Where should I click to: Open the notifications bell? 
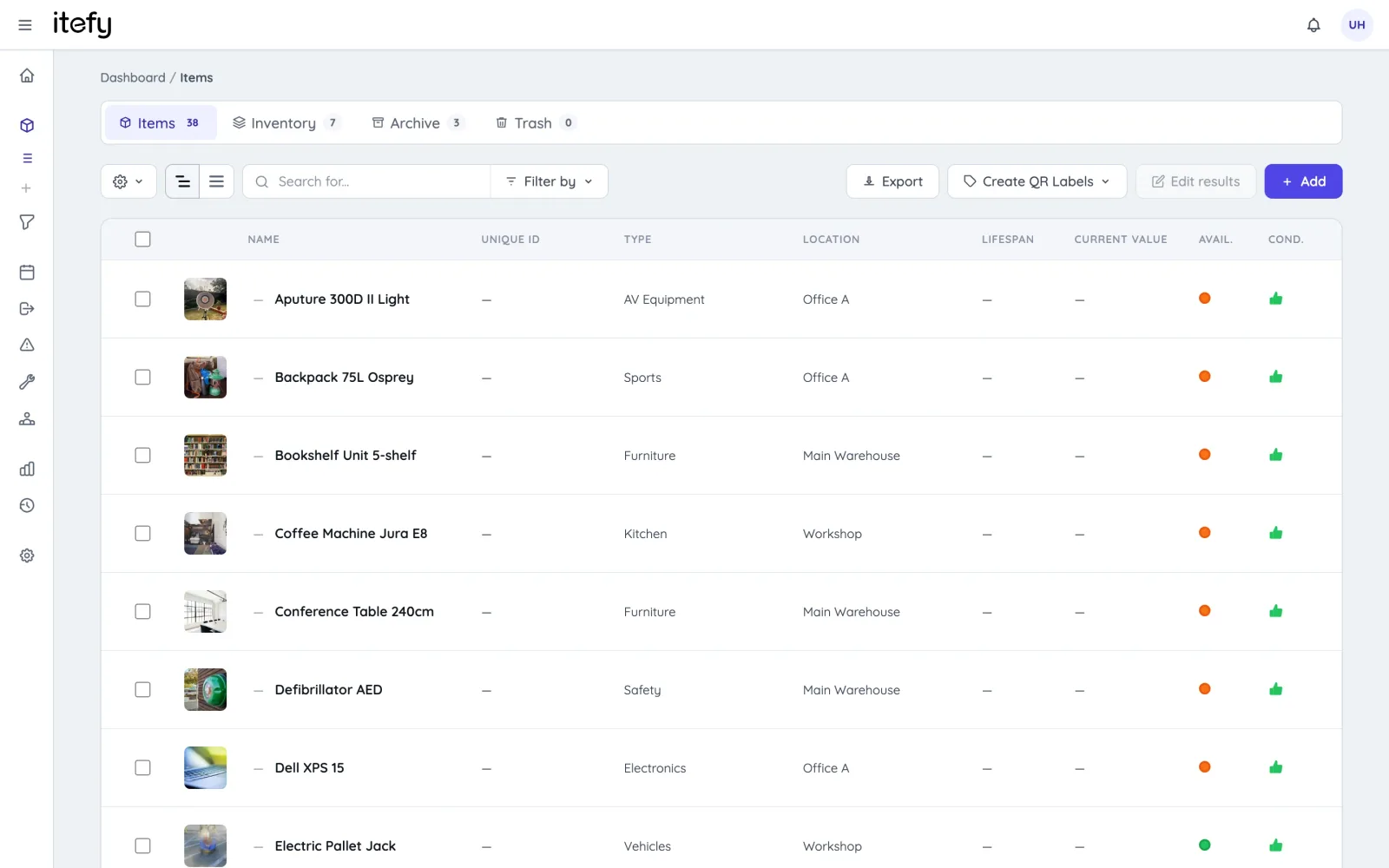pos(1313,25)
